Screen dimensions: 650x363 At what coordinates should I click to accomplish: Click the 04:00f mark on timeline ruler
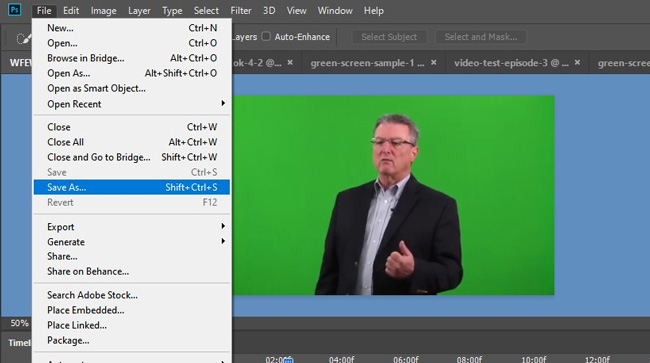[342, 359]
